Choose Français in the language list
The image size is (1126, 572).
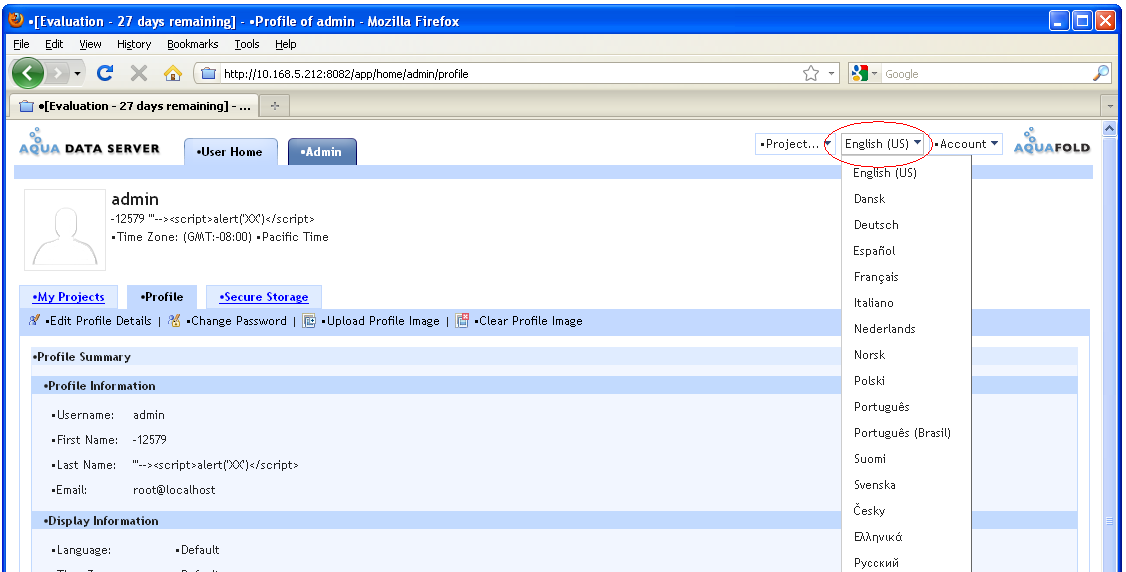(x=876, y=277)
